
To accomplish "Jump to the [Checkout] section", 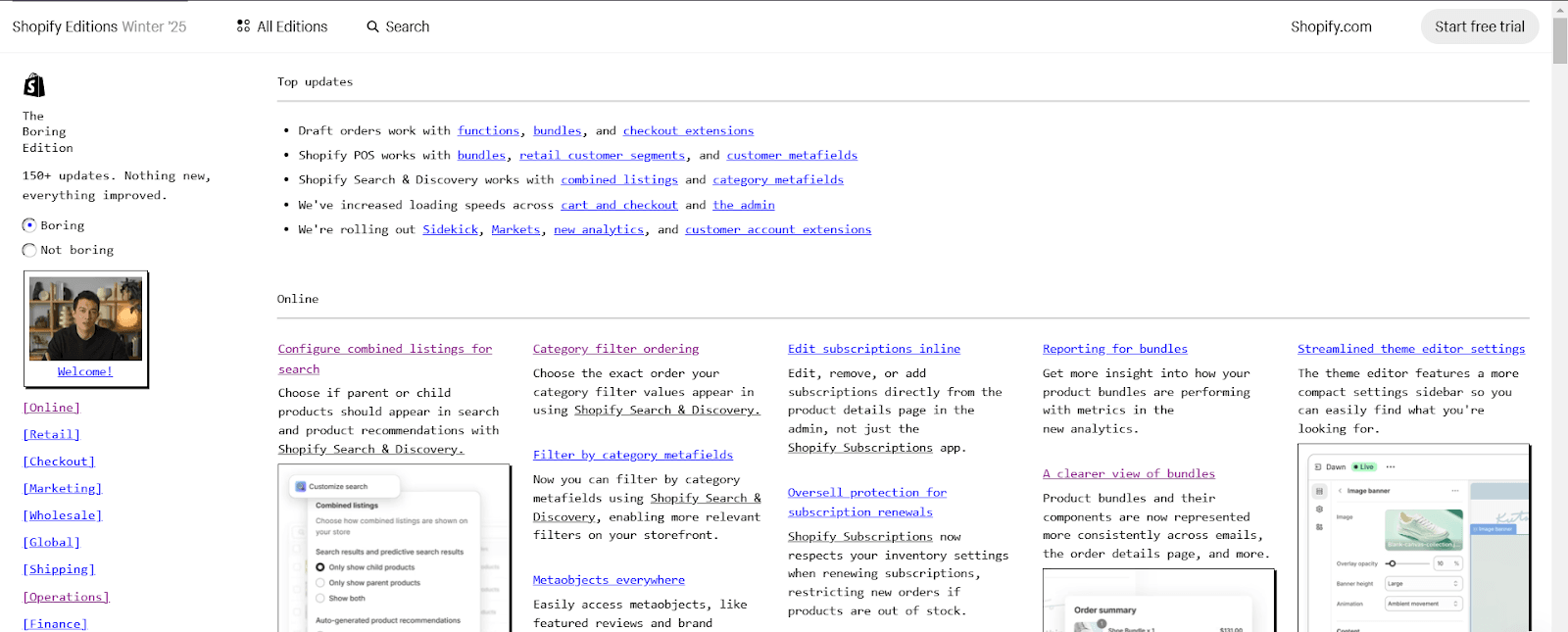I will 59,462.
